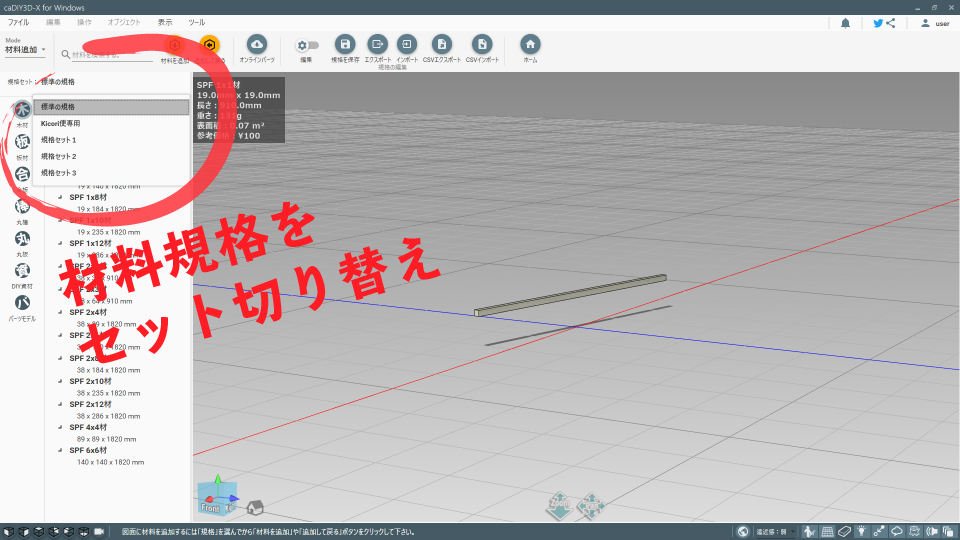The width and height of the screenshot is (960, 540).
Task: Select SPF 6x6材 in material list
Action: click(88, 450)
